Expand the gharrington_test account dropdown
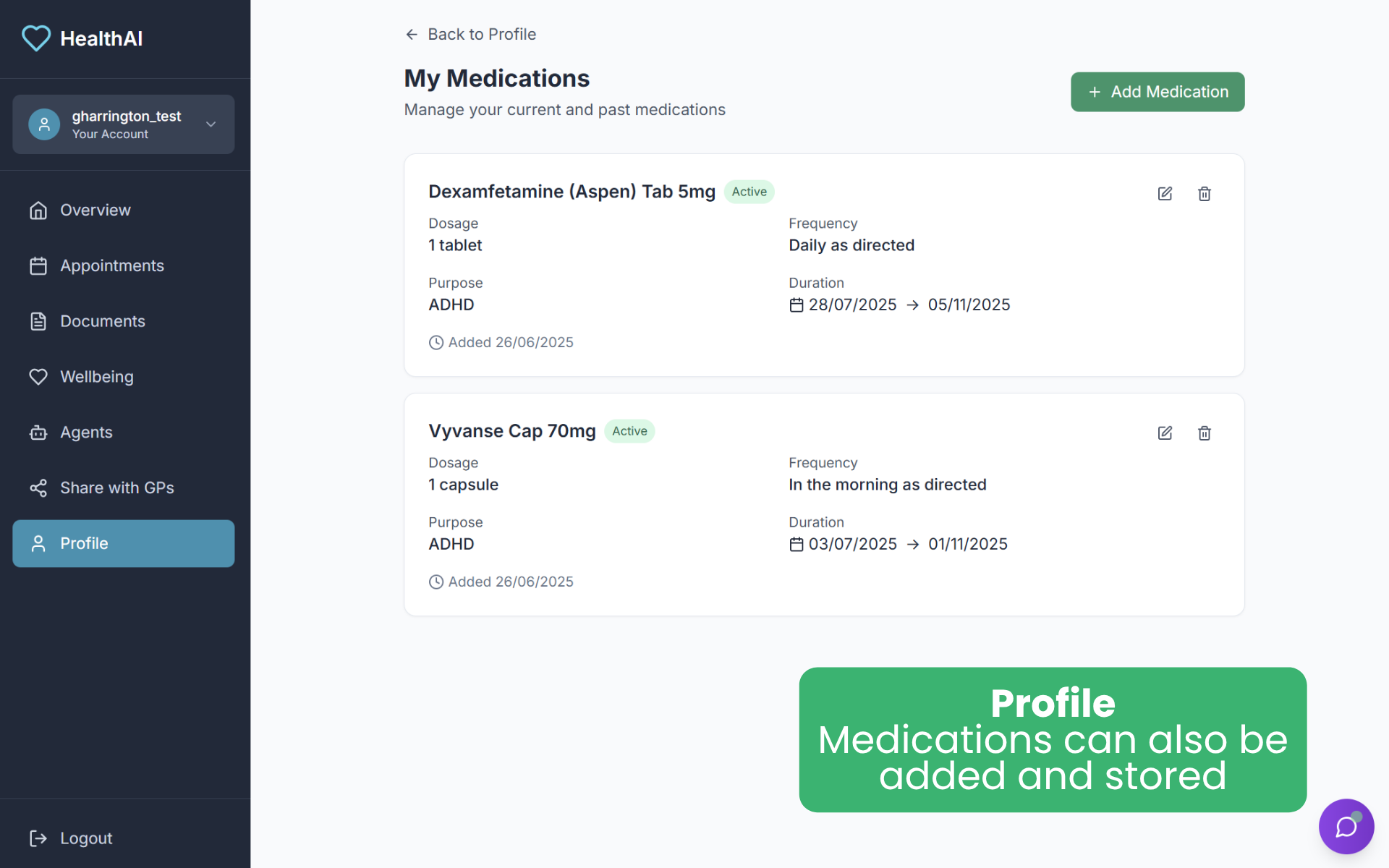Screen dimensions: 1389x868 (x=211, y=124)
